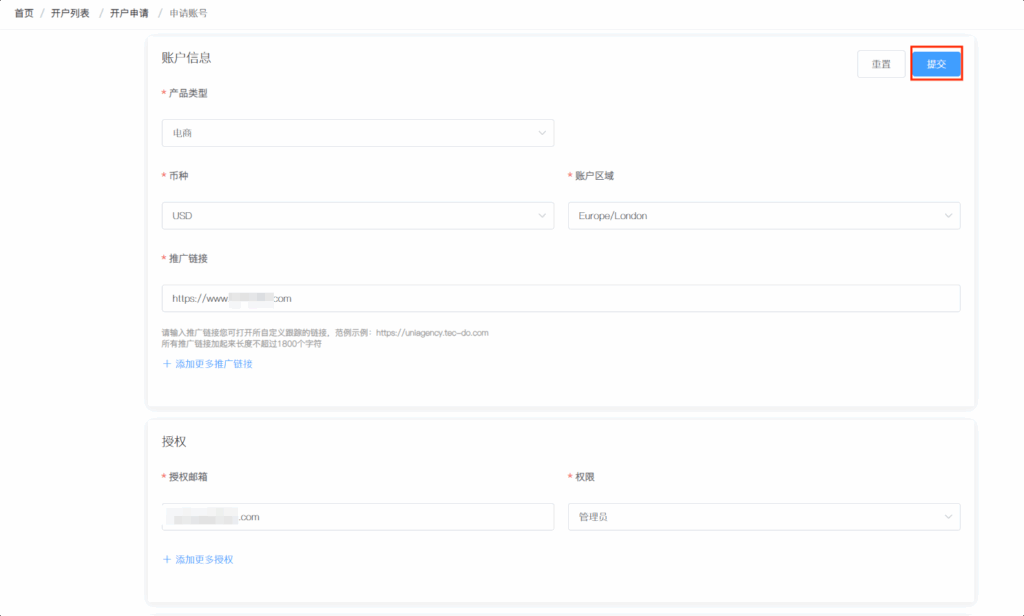
Task: Click the chevron arrow in 管理员 field
Action: click(948, 517)
